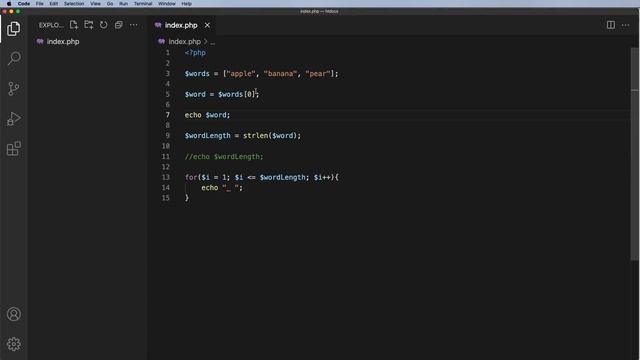640x360 pixels.
Task: Open editor more actions menu
Action: pos(625,25)
